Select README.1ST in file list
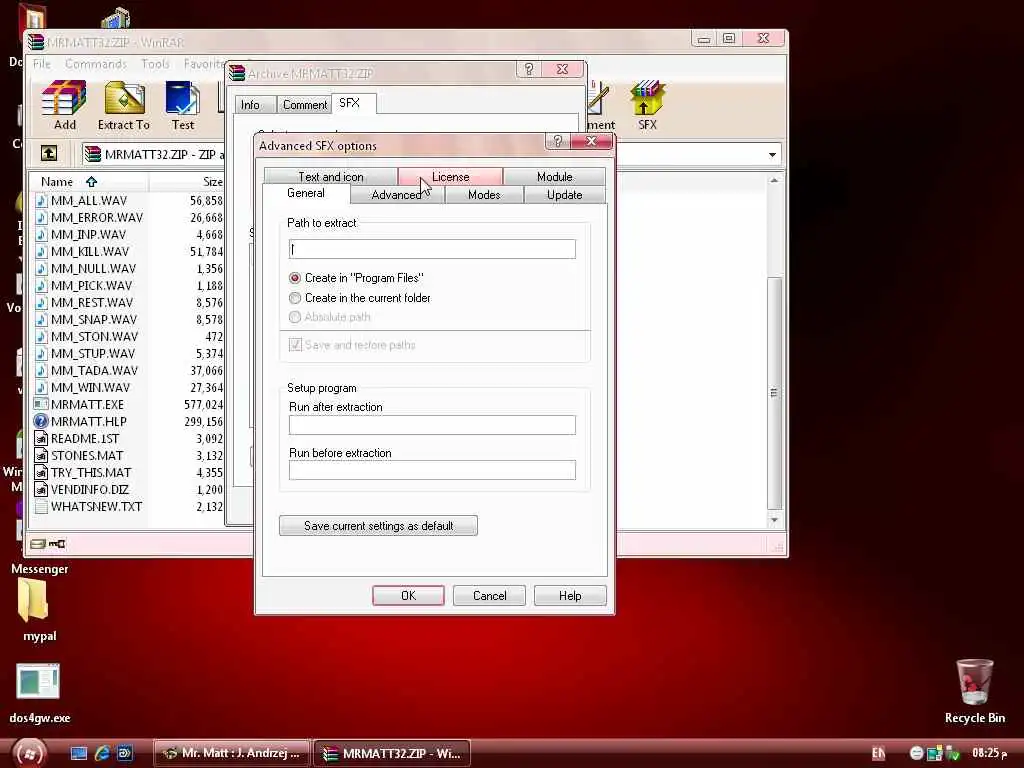The image size is (1024, 768). point(84,438)
